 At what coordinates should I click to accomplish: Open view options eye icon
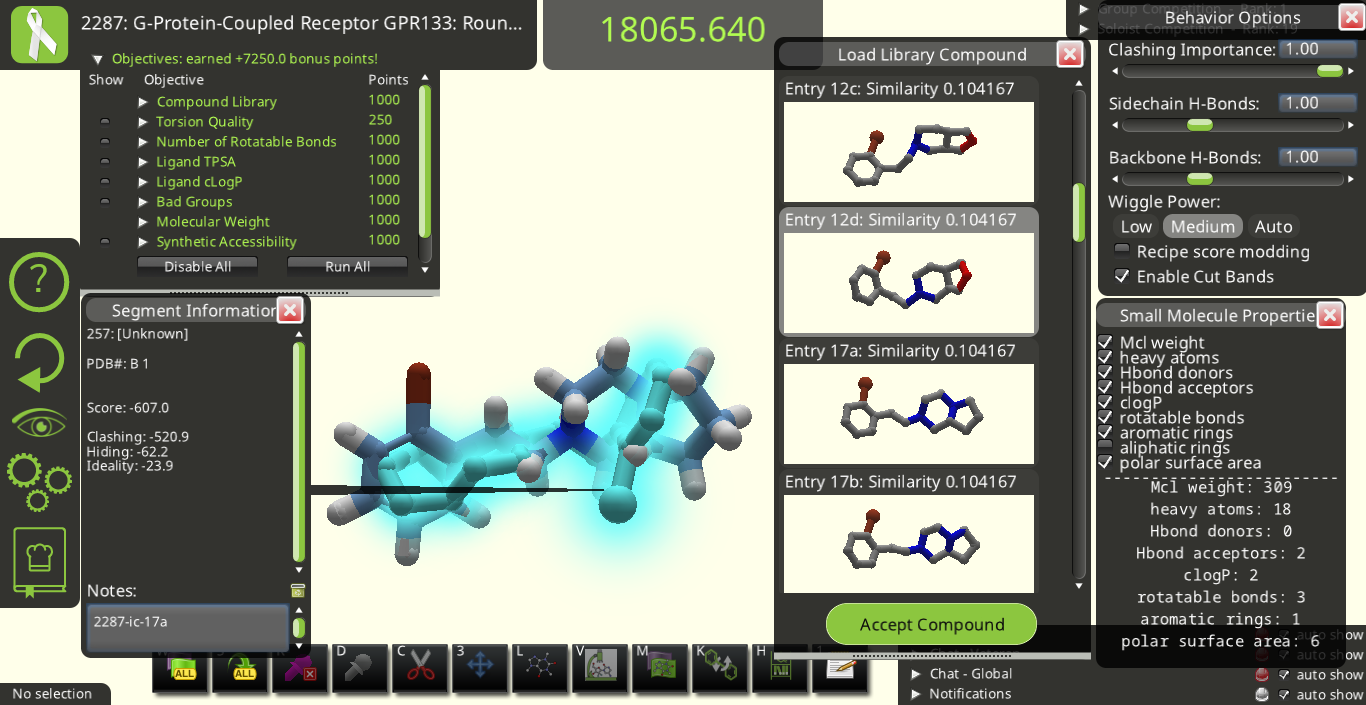point(40,424)
